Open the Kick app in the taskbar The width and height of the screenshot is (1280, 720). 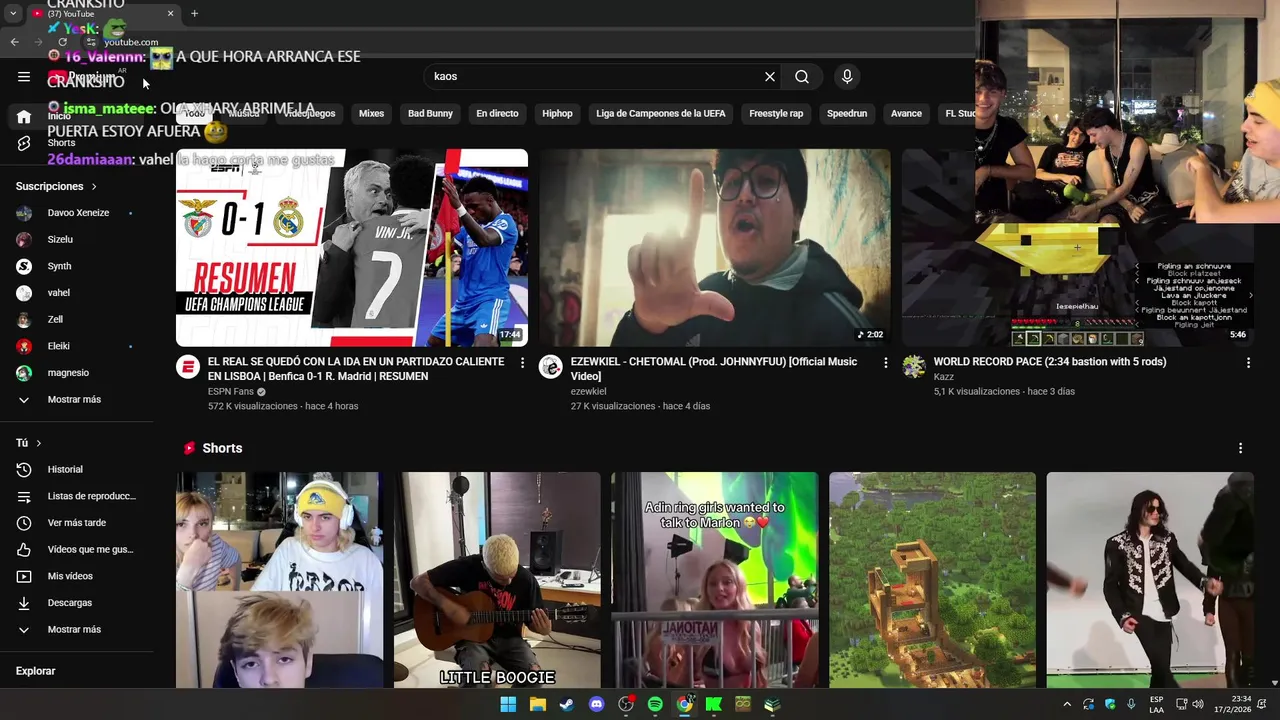[x=714, y=704]
